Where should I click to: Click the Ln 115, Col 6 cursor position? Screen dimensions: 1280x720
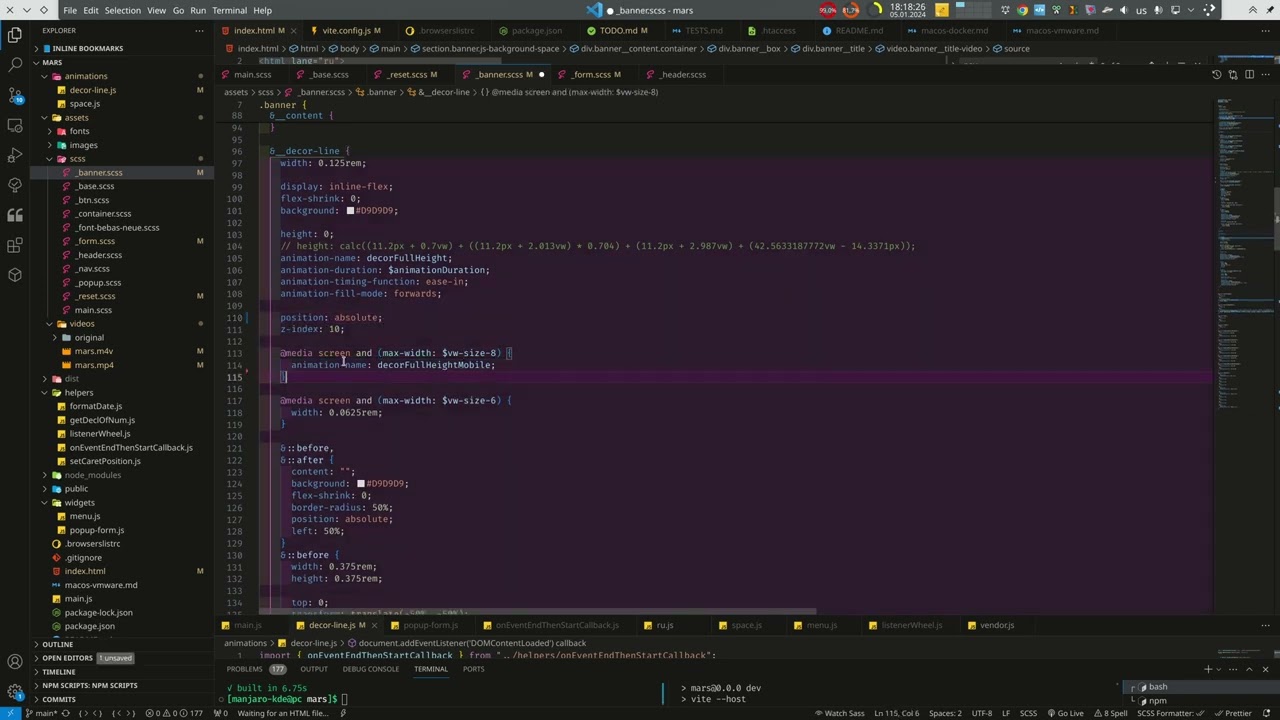(x=897, y=713)
